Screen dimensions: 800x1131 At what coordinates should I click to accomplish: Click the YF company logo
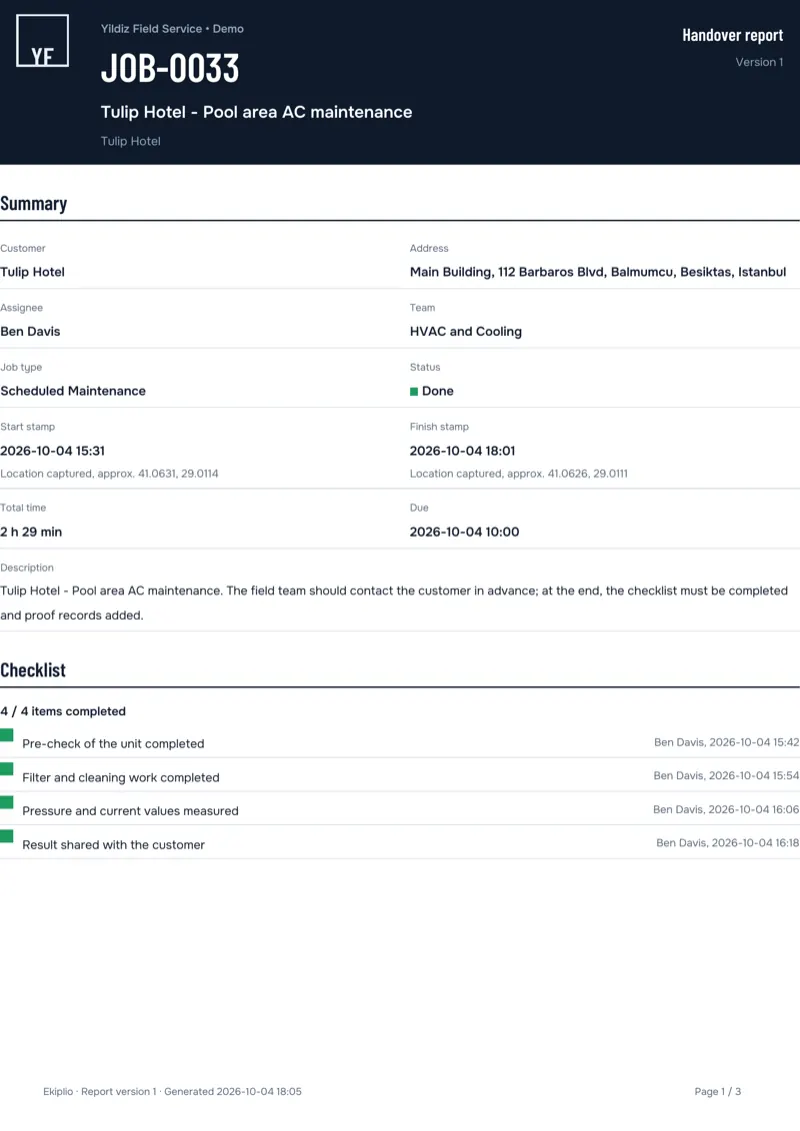43,41
